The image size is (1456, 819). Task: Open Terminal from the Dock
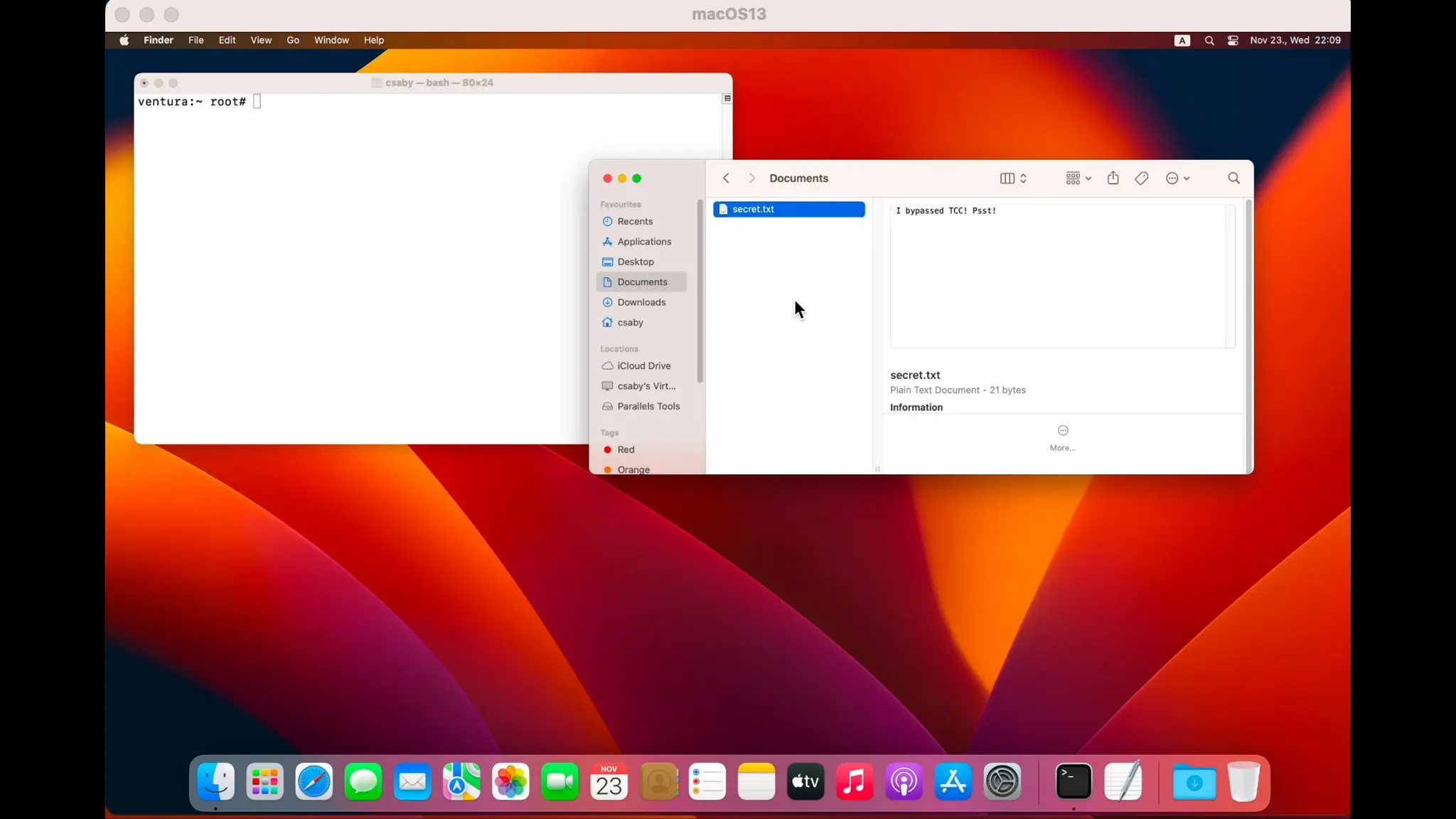1073,782
